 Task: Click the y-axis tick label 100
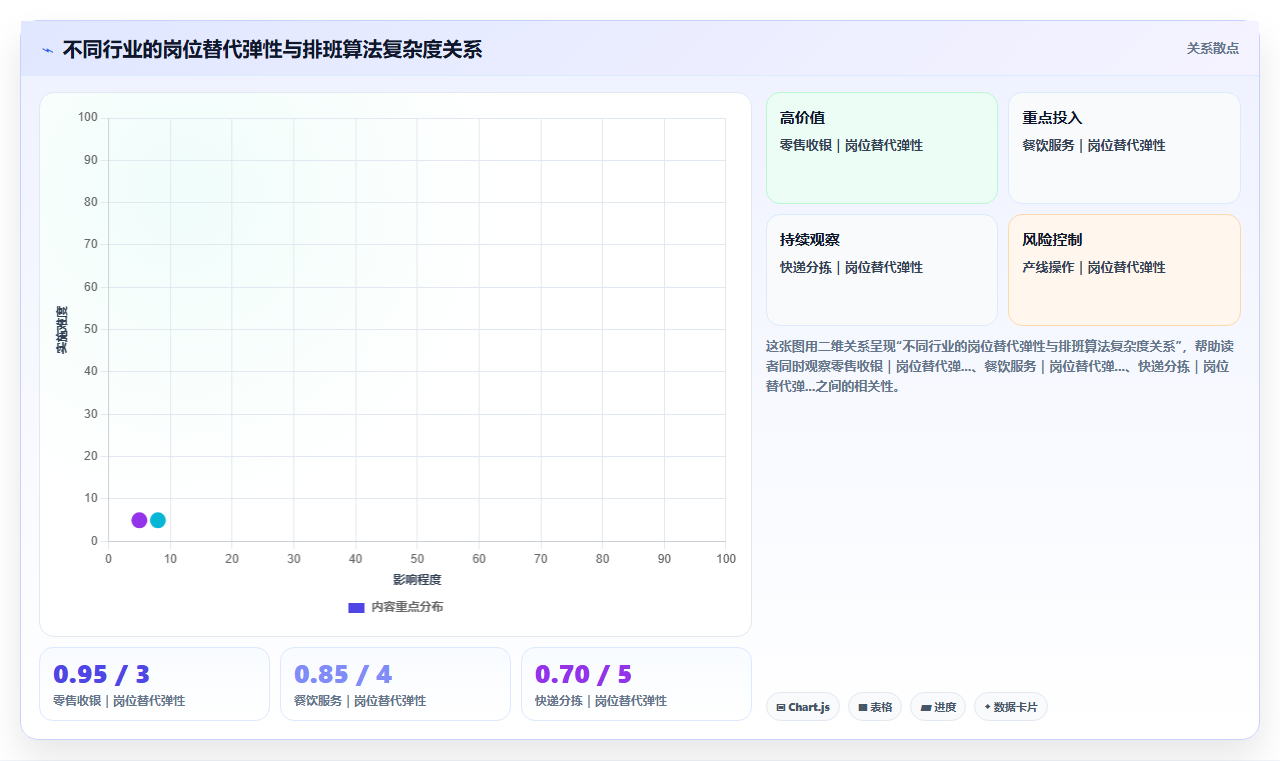pyautogui.click(x=88, y=118)
